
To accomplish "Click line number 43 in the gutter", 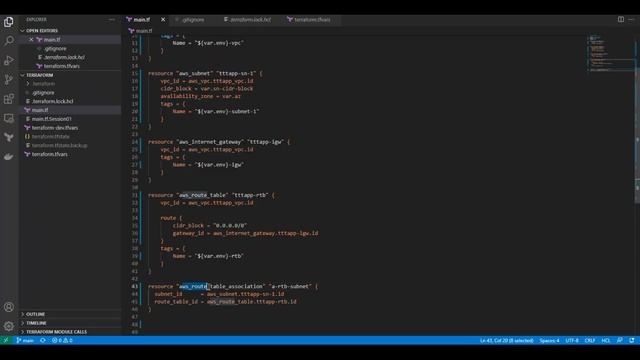I will pyautogui.click(x=135, y=287).
